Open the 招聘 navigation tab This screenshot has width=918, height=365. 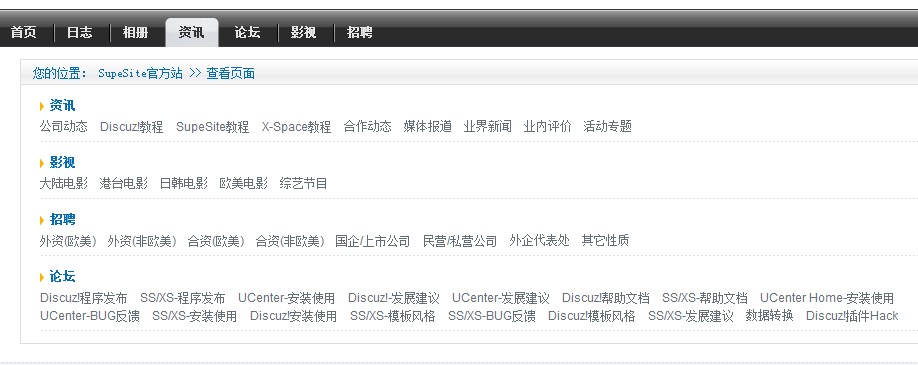pos(359,32)
